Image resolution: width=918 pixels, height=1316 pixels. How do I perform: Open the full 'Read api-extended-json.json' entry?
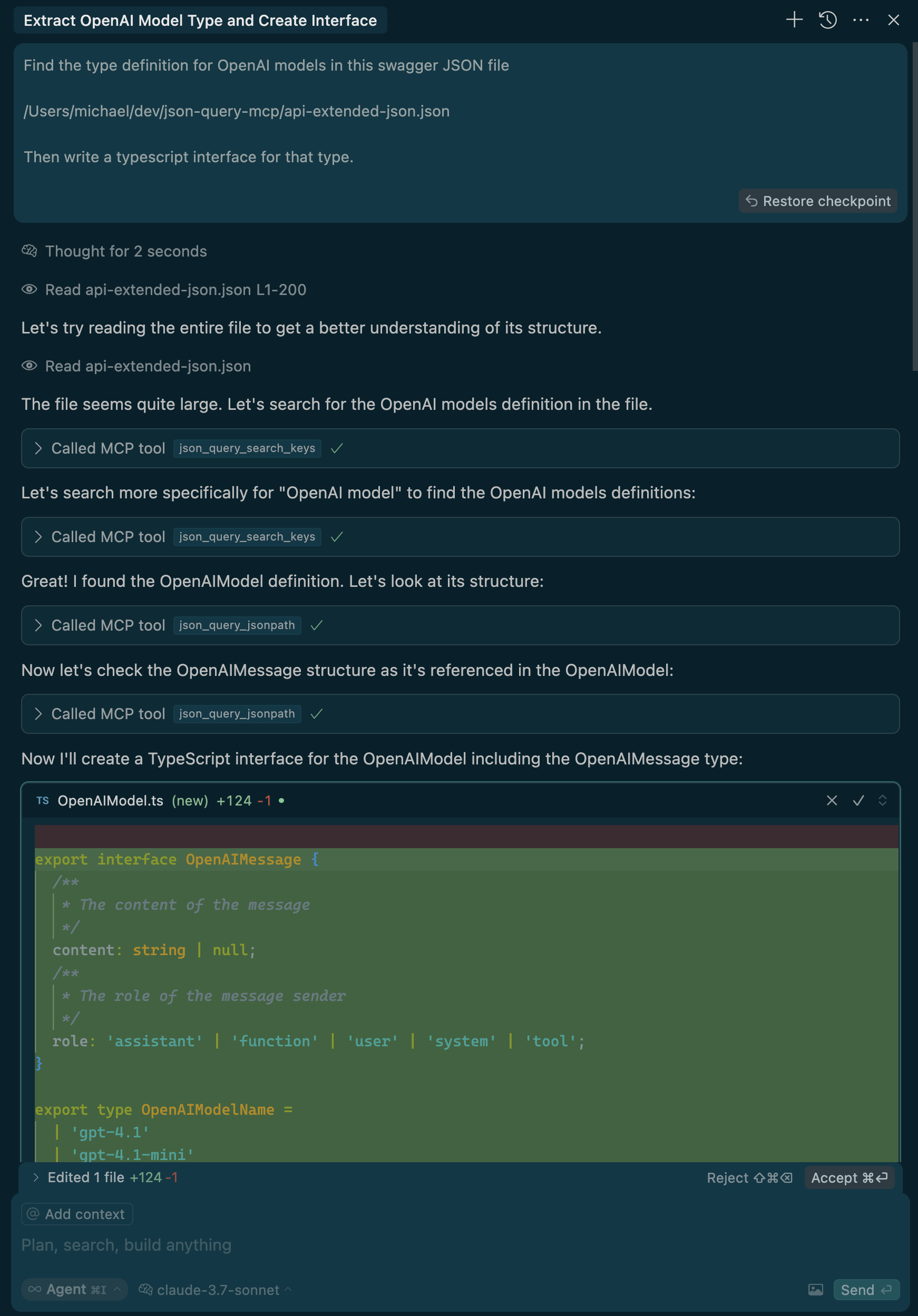point(148,366)
